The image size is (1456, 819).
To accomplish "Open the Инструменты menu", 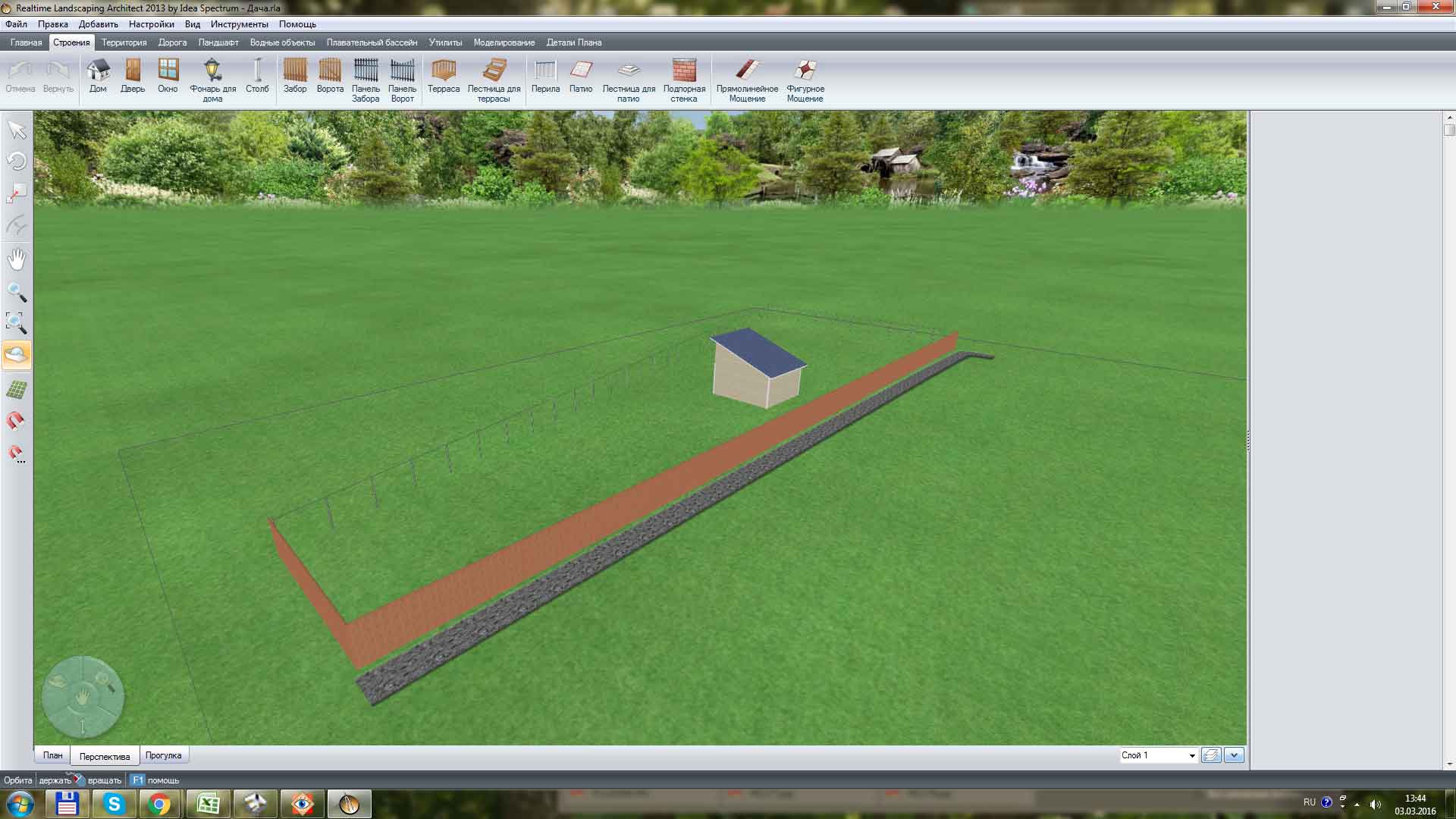I will tap(240, 24).
